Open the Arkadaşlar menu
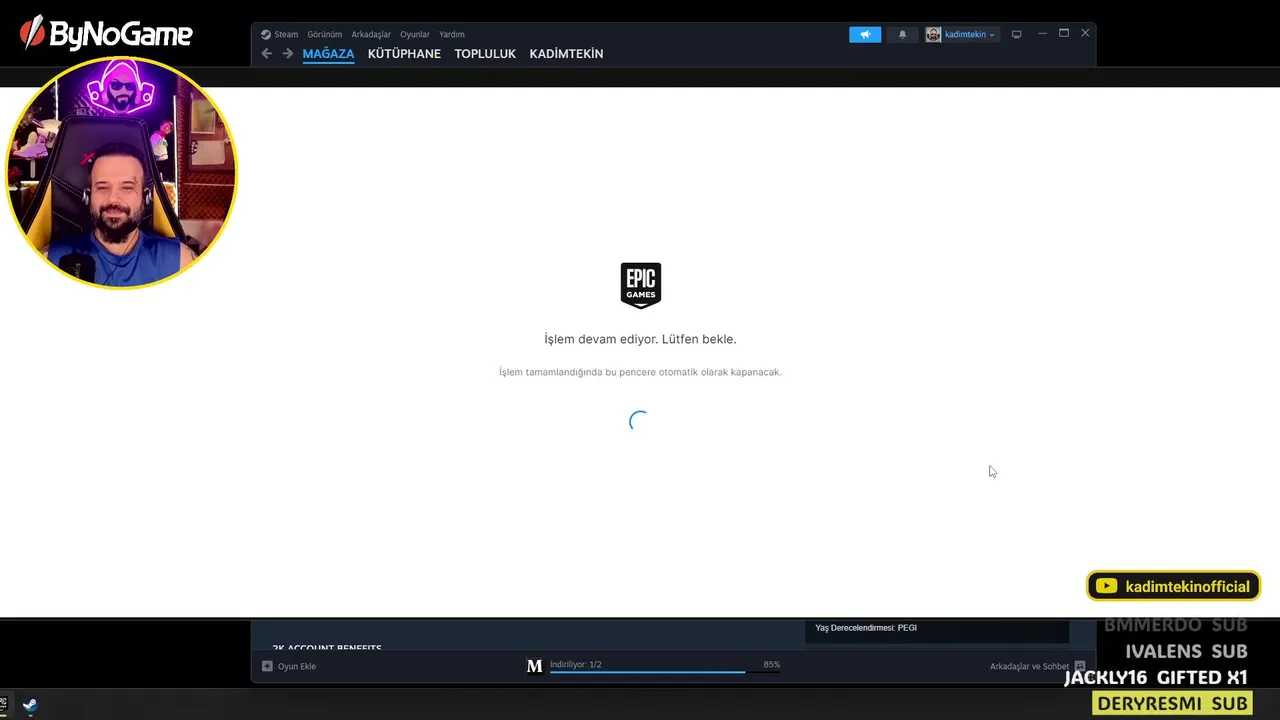This screenshot has width=1280, height=720. coord(371,34)
